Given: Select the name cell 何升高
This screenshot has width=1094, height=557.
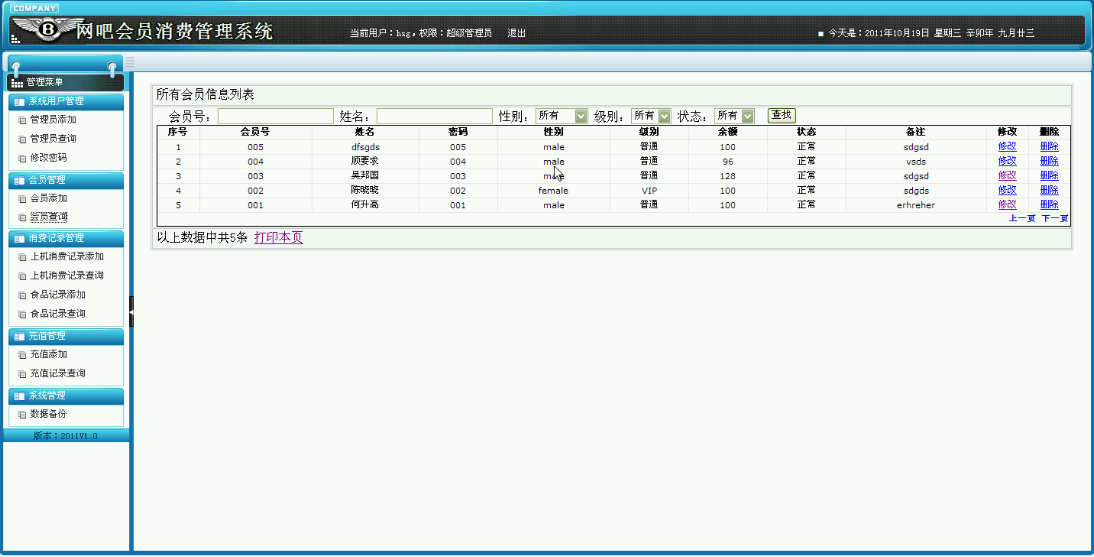Looking at the screenshot, I should [365, 205].
